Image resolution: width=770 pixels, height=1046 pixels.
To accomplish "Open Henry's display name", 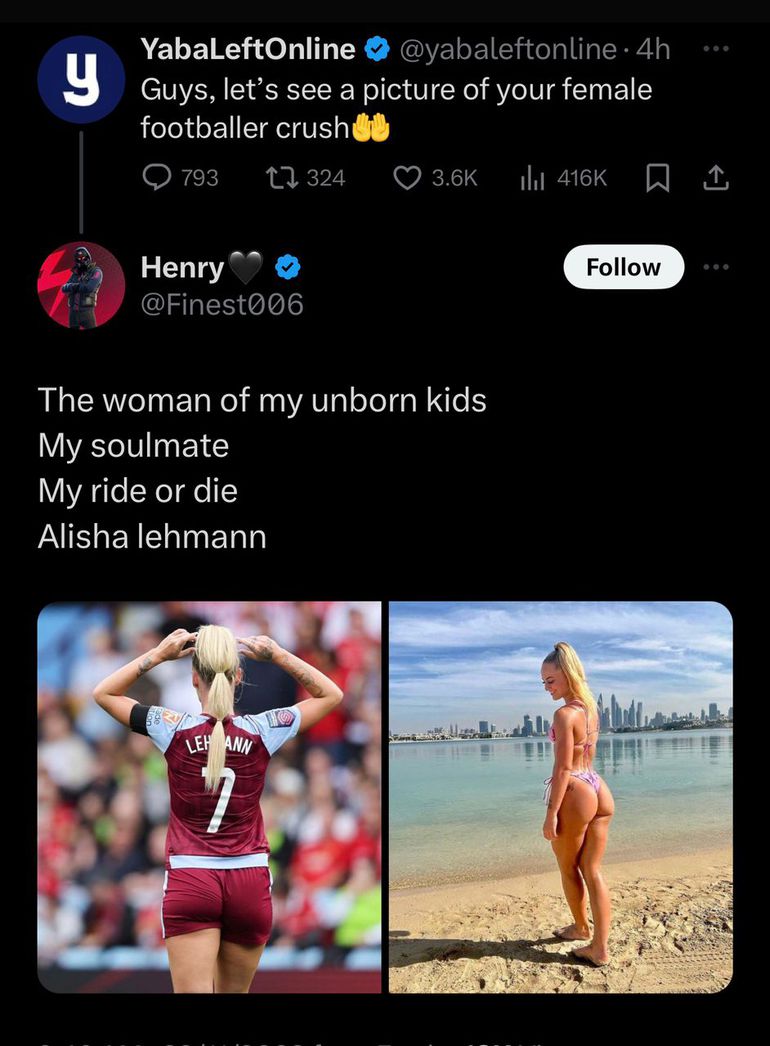I will [183, 267].
